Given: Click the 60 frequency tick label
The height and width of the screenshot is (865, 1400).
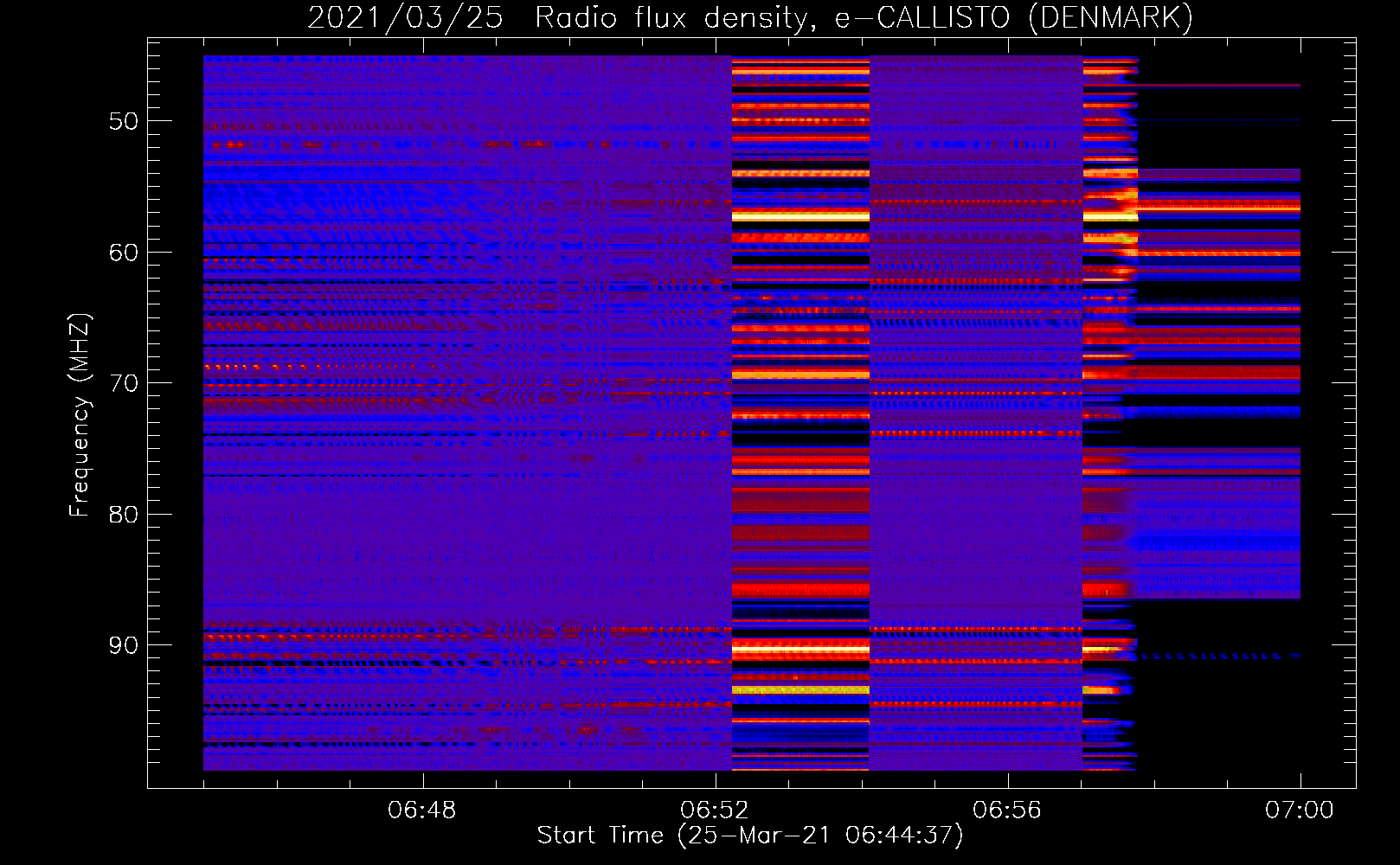Looking at the screenshot, I should coord(124,253).
